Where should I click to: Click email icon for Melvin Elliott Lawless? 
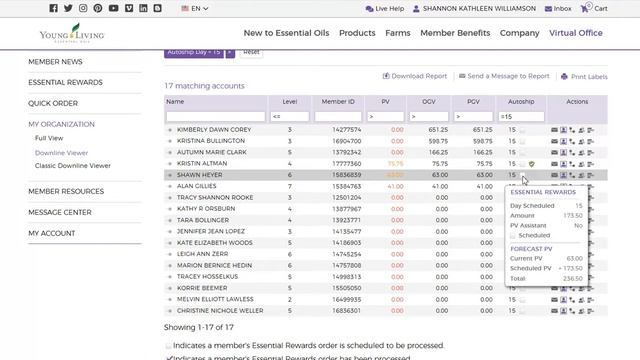554,300
